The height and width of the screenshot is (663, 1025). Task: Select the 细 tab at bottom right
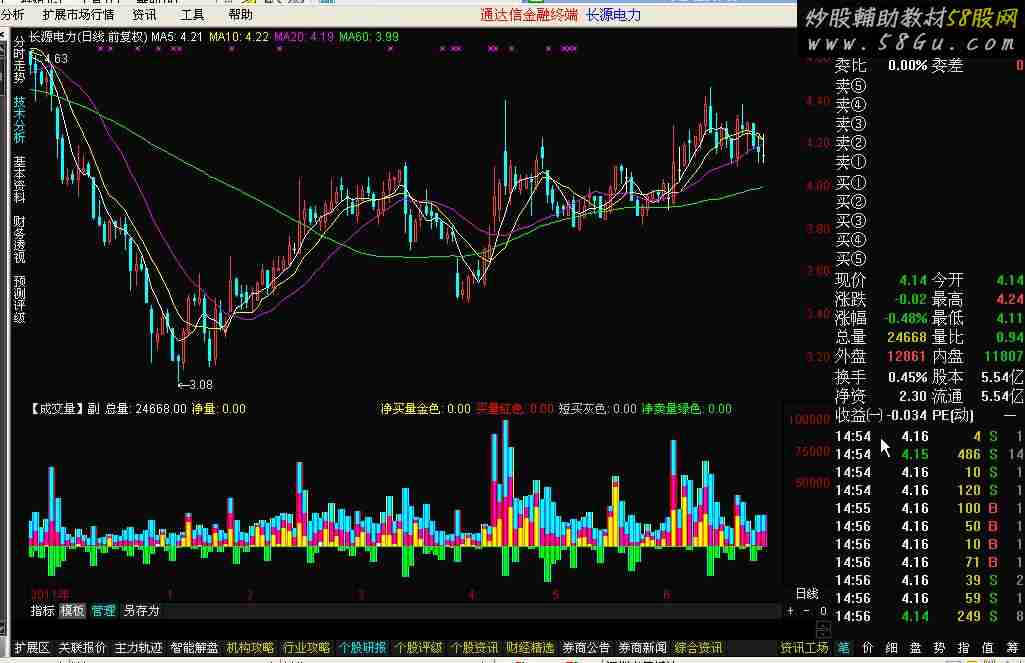(x=891, y=648)
